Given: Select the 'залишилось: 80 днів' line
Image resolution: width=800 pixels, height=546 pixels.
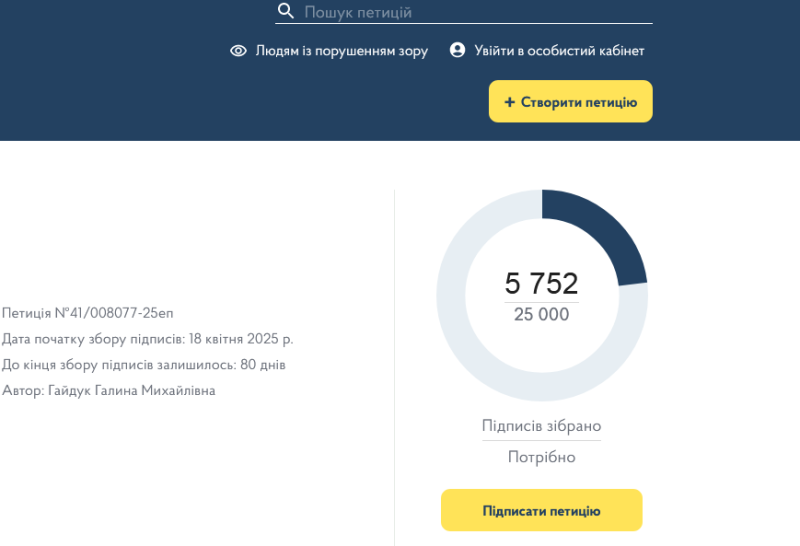Looking at the screenshot, I should [143, 365].
